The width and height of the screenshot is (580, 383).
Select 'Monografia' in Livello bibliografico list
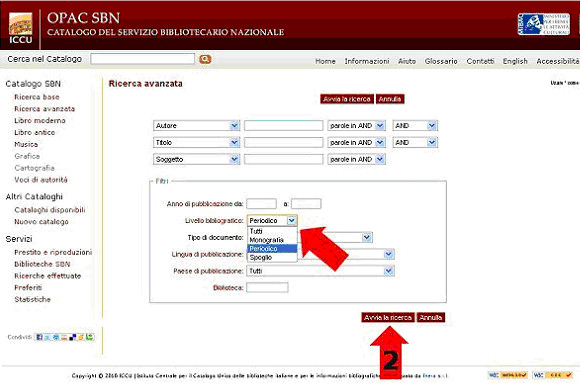272,240
